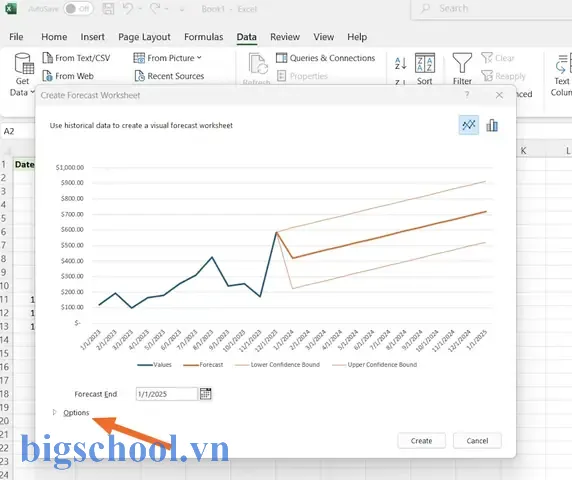Toggle the AutoSave switch

[x=78, y=9]
